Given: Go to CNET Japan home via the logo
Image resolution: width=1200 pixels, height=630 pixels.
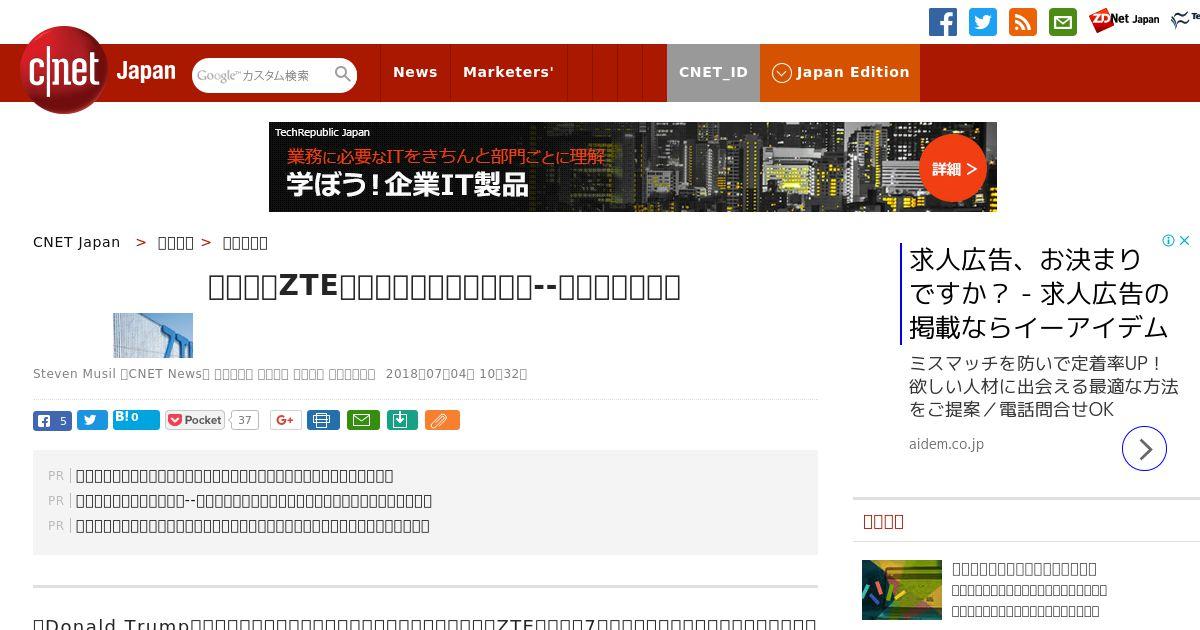Looking at the screenshot, I should 98,71.
